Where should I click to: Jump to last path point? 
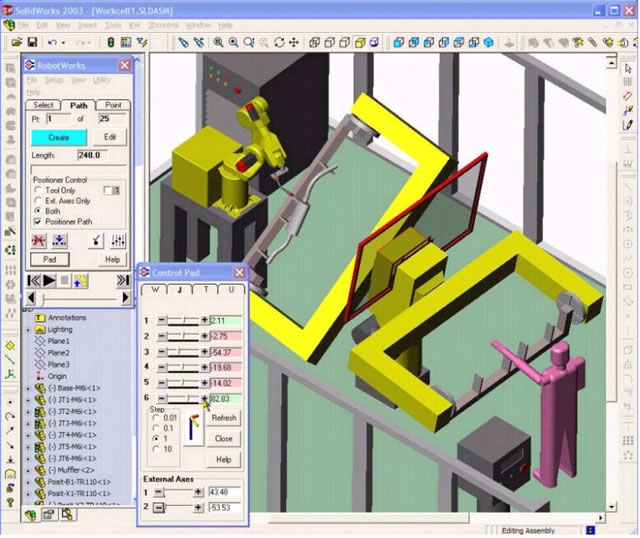coord(123,281)
